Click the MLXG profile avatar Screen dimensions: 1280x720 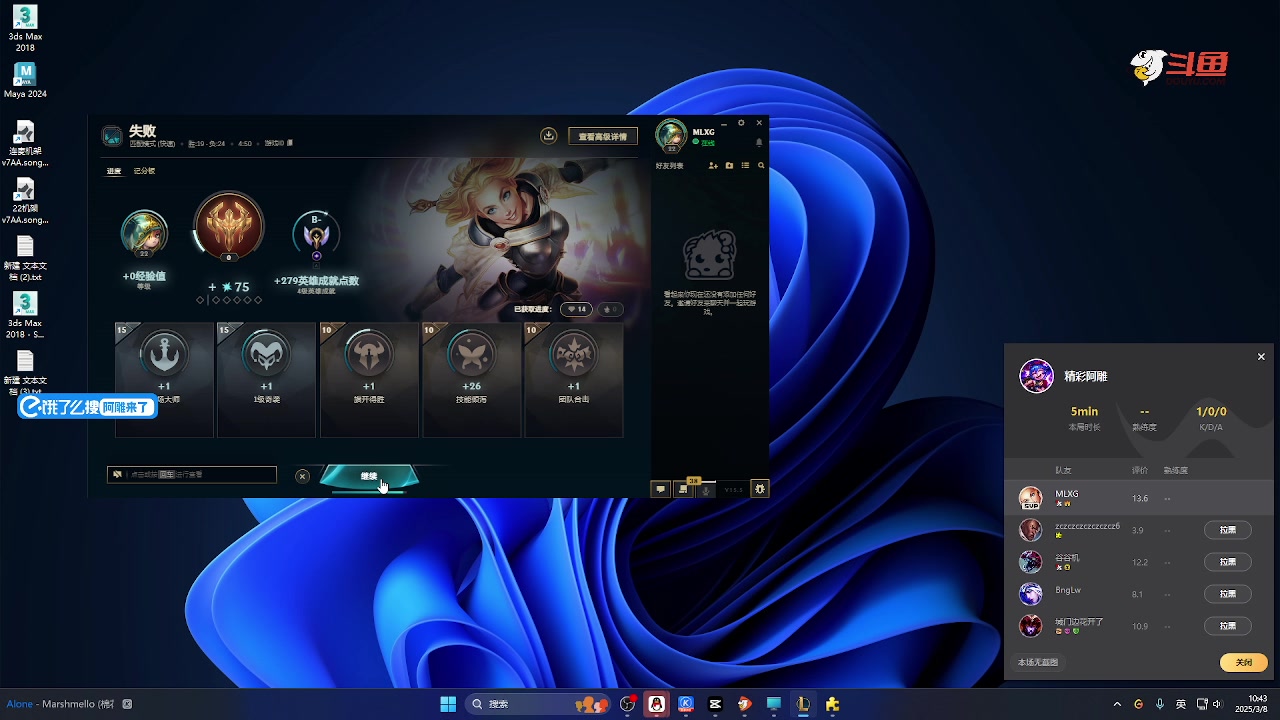pos(671,136)
